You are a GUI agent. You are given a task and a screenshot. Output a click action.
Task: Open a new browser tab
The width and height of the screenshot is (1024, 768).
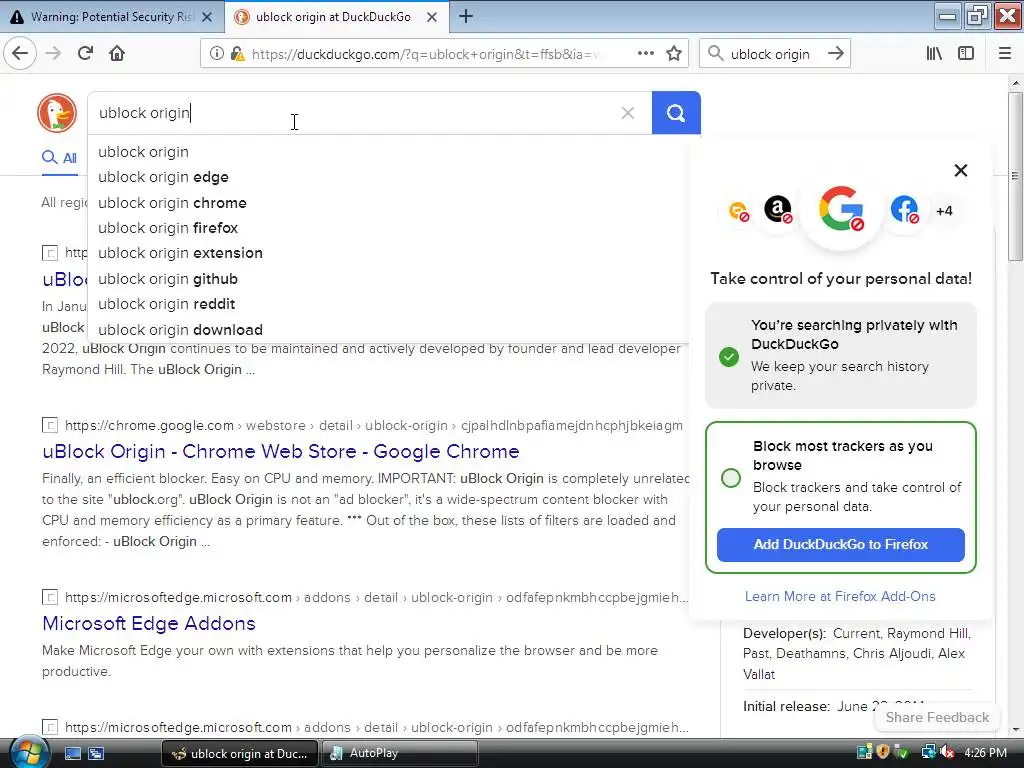(466, 16)
